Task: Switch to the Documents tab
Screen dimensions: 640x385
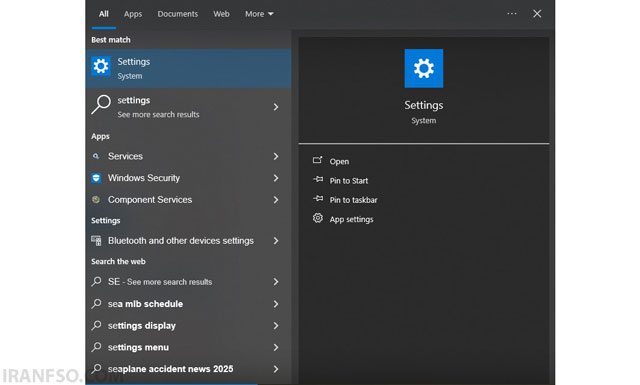Action: (178, 14)
